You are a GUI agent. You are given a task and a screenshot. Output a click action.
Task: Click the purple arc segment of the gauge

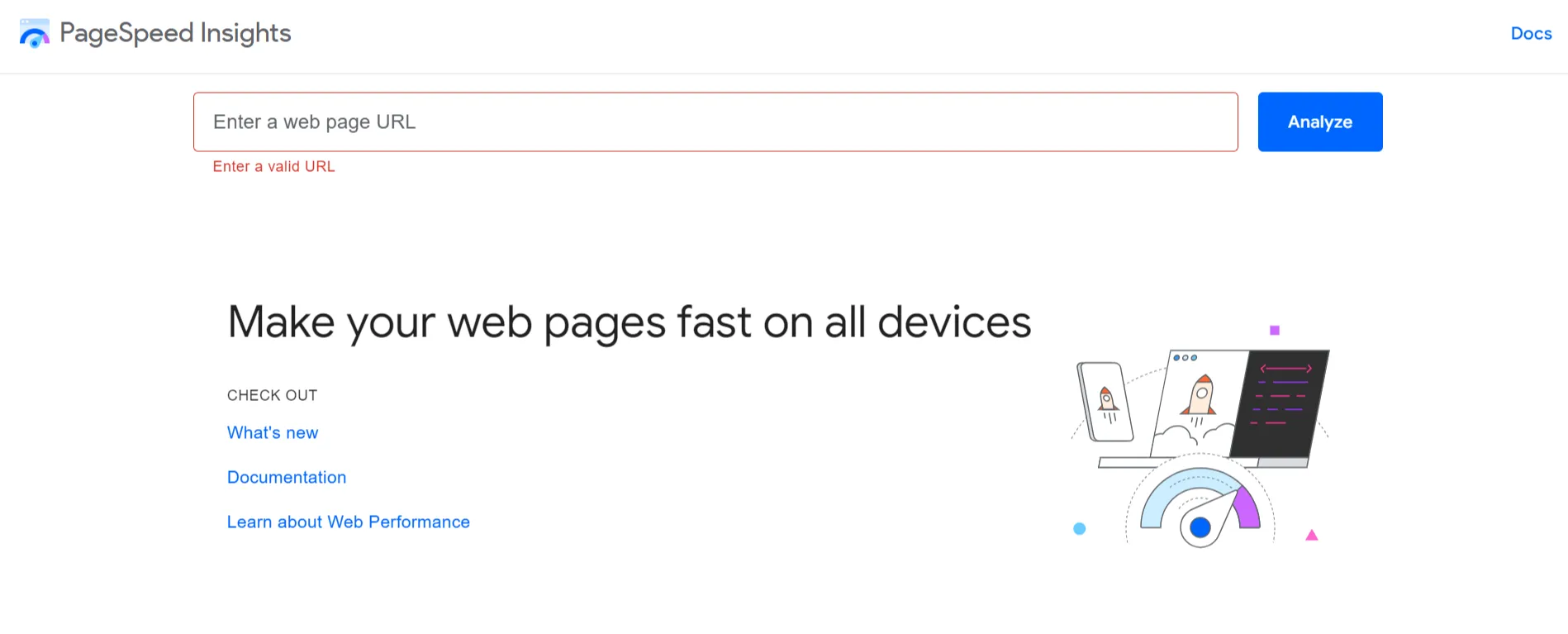[1247, 508]
